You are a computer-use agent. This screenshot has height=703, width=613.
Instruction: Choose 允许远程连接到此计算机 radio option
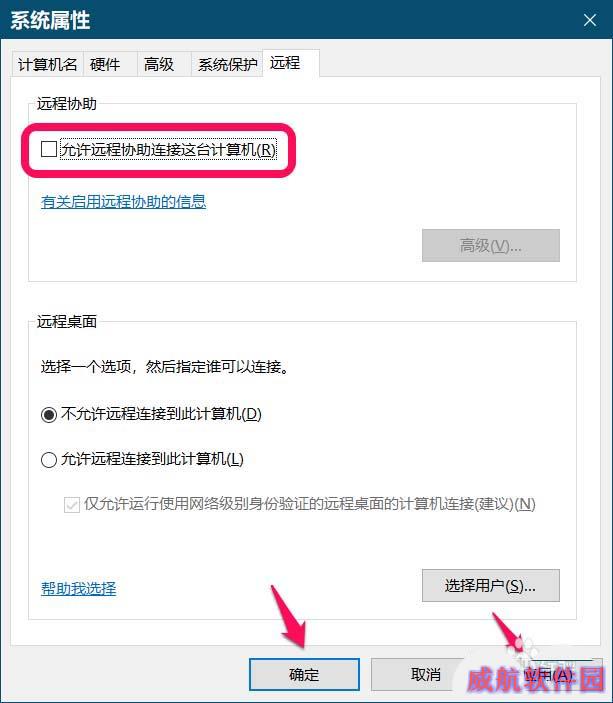pos(48,460)
